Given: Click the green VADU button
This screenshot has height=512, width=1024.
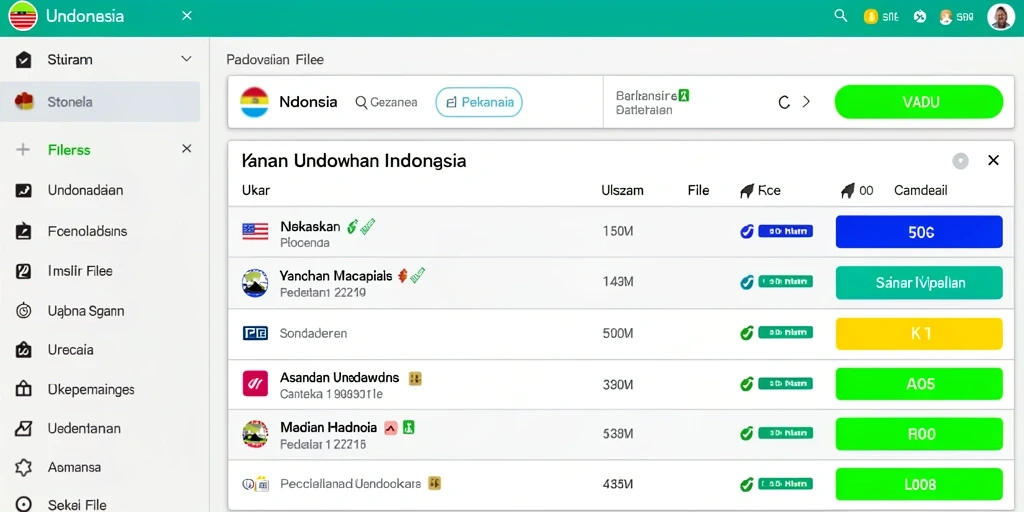Looking at the screenshot, I should pos(919,102).
